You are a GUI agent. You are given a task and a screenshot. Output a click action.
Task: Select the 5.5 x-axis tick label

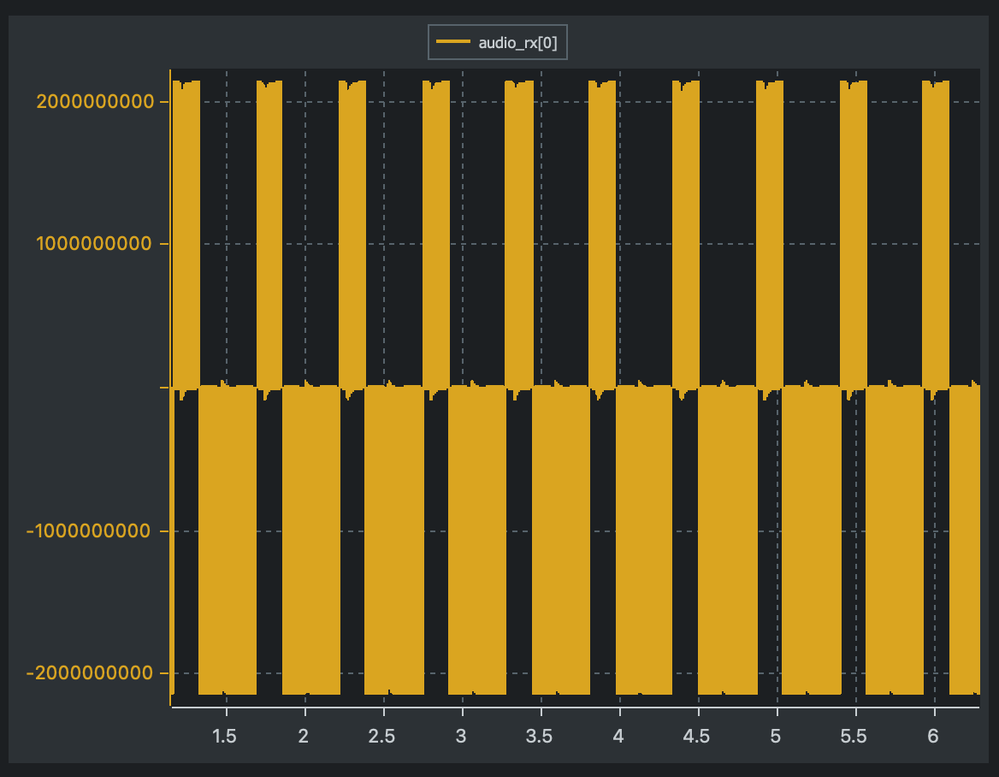coord(854,736)
